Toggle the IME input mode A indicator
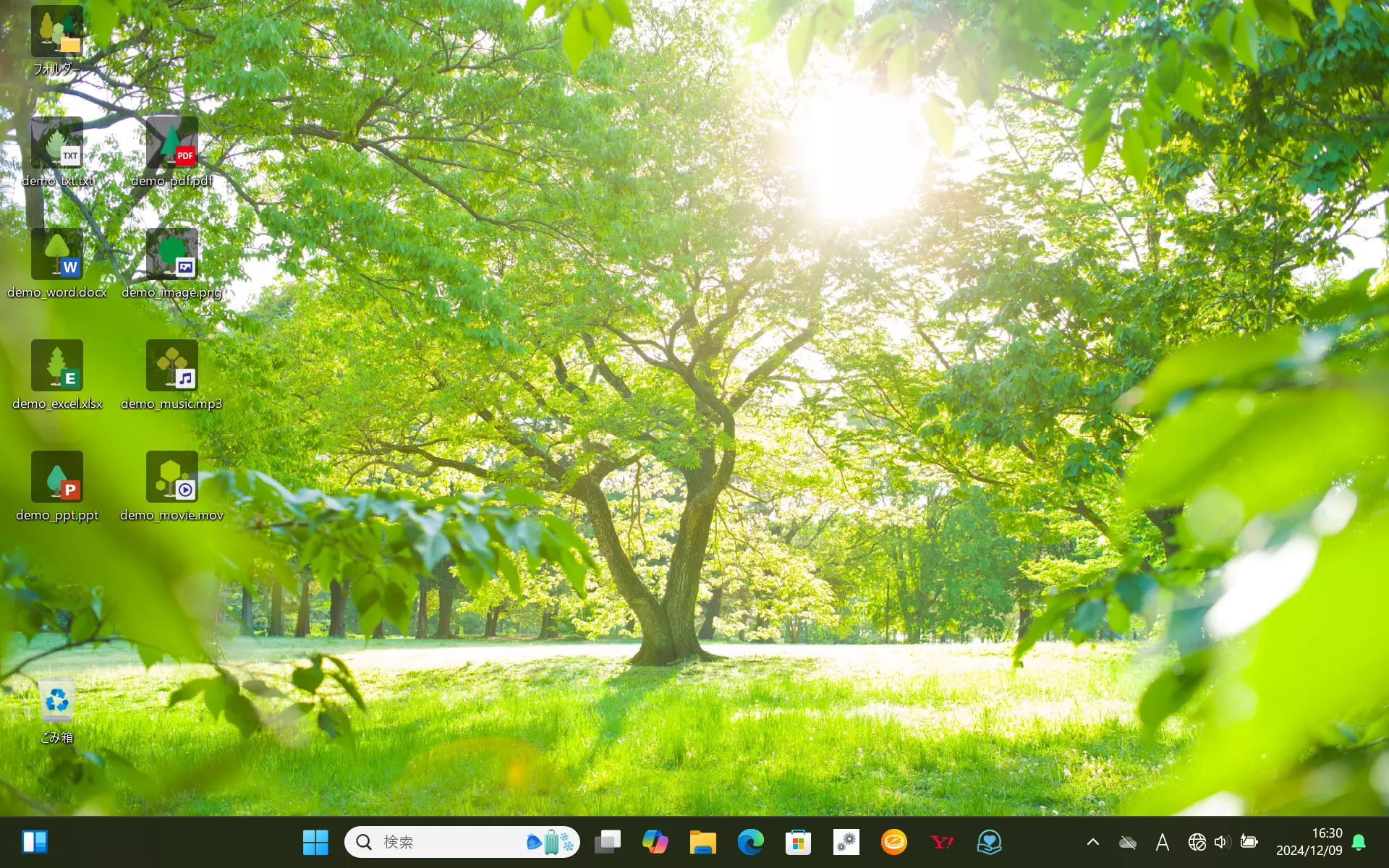 (x=1162, y=842)
